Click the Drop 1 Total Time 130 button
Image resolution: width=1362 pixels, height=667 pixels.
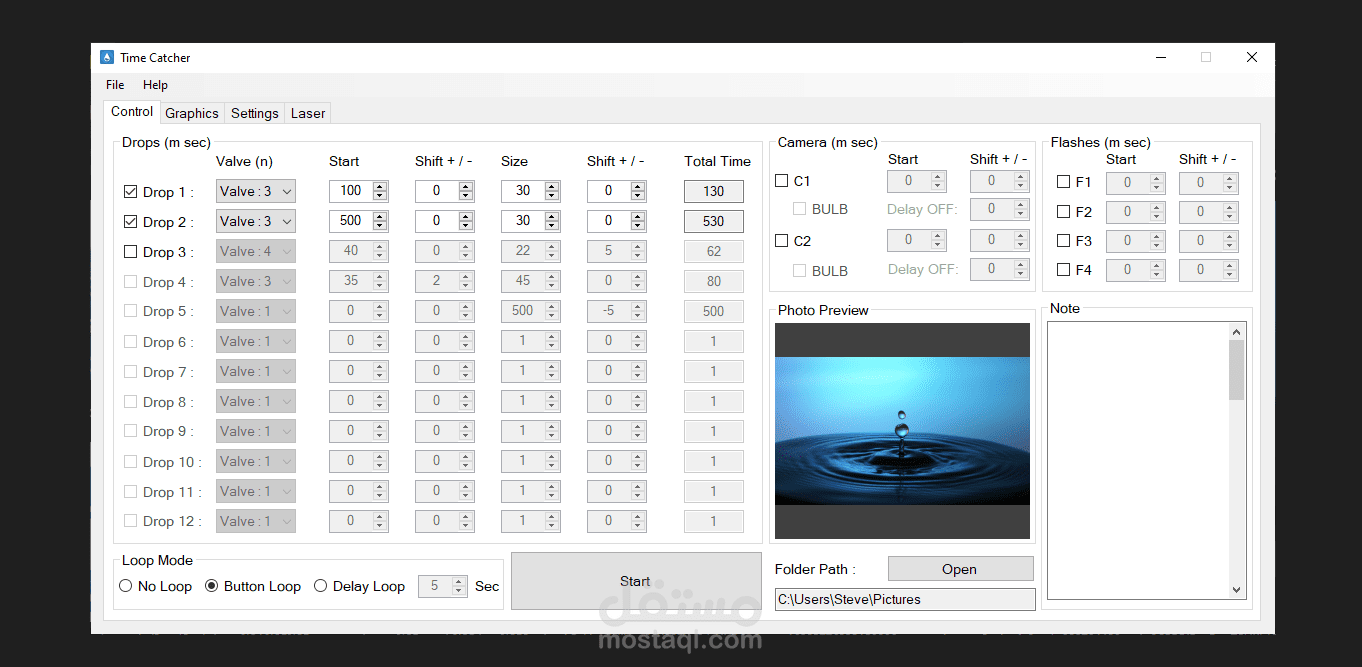click(x=714, y=191)
